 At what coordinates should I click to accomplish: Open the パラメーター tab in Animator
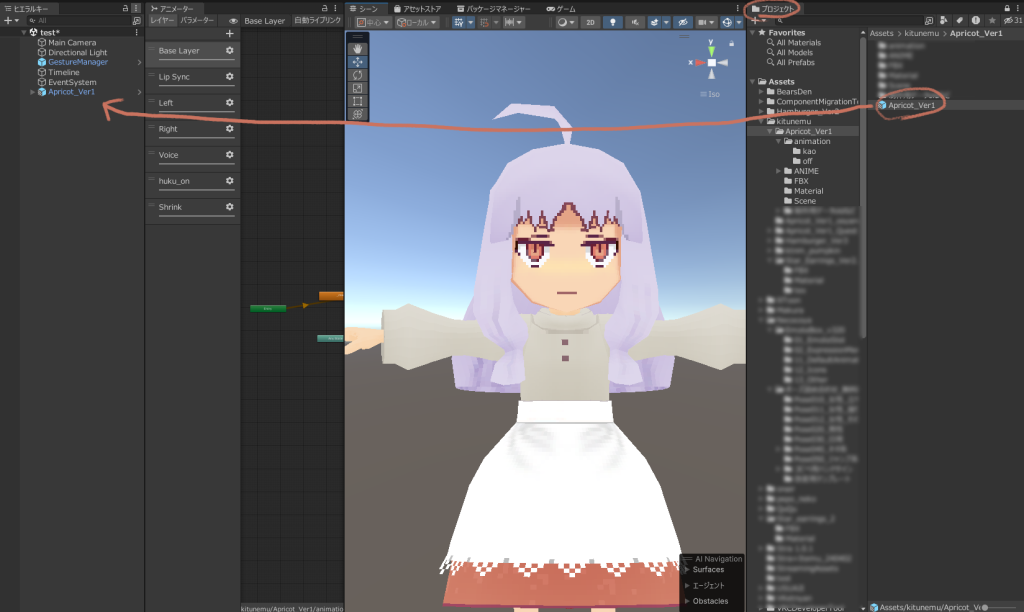196,20
